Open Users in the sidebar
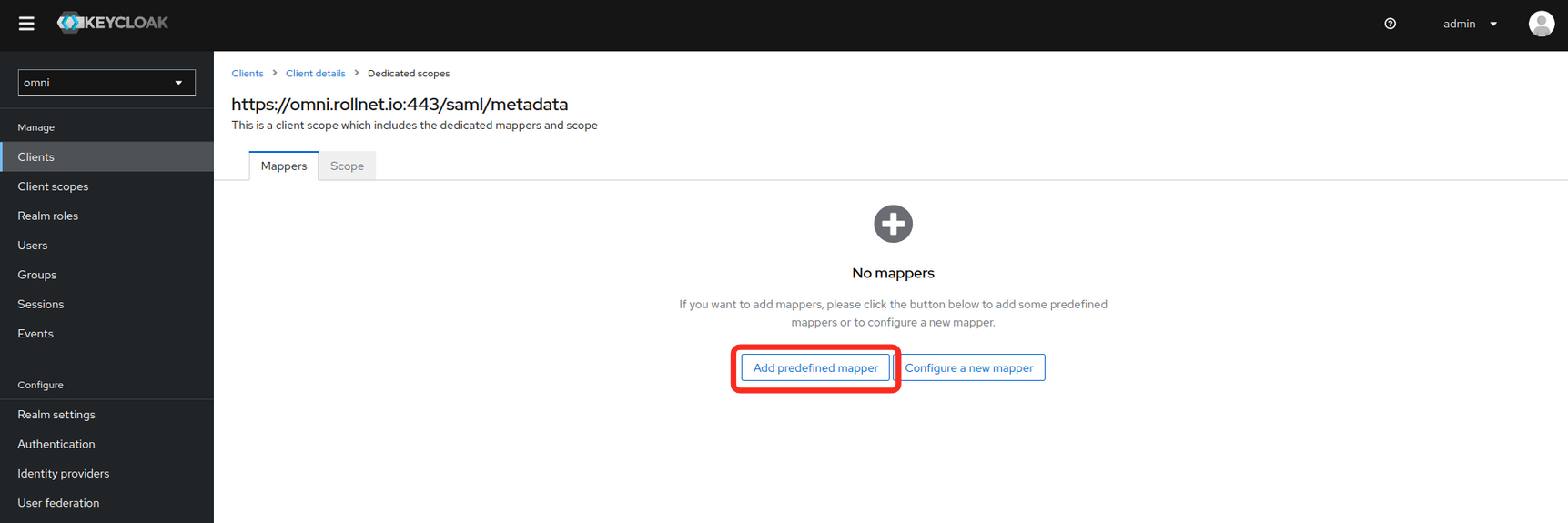This screenshot has width=1568, height=523. click(106, 246)
